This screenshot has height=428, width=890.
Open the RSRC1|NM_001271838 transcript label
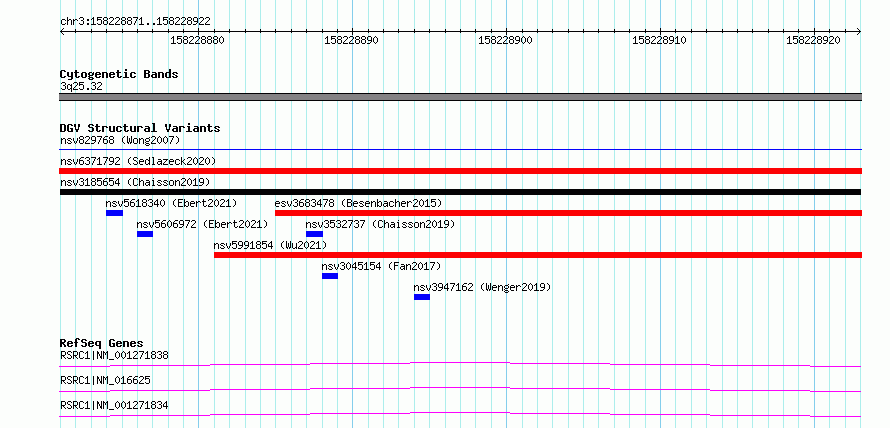(x=114, y=356)
